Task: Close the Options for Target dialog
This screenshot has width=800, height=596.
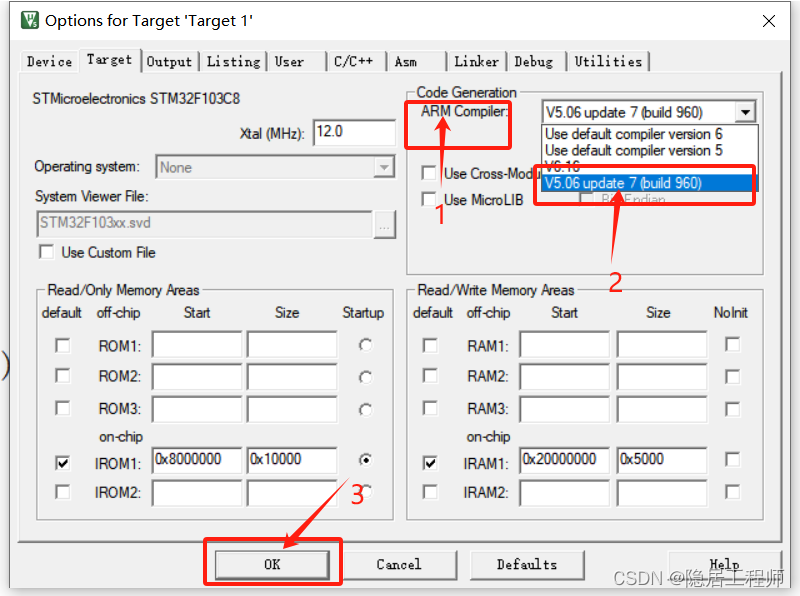Action: point(768,21)
